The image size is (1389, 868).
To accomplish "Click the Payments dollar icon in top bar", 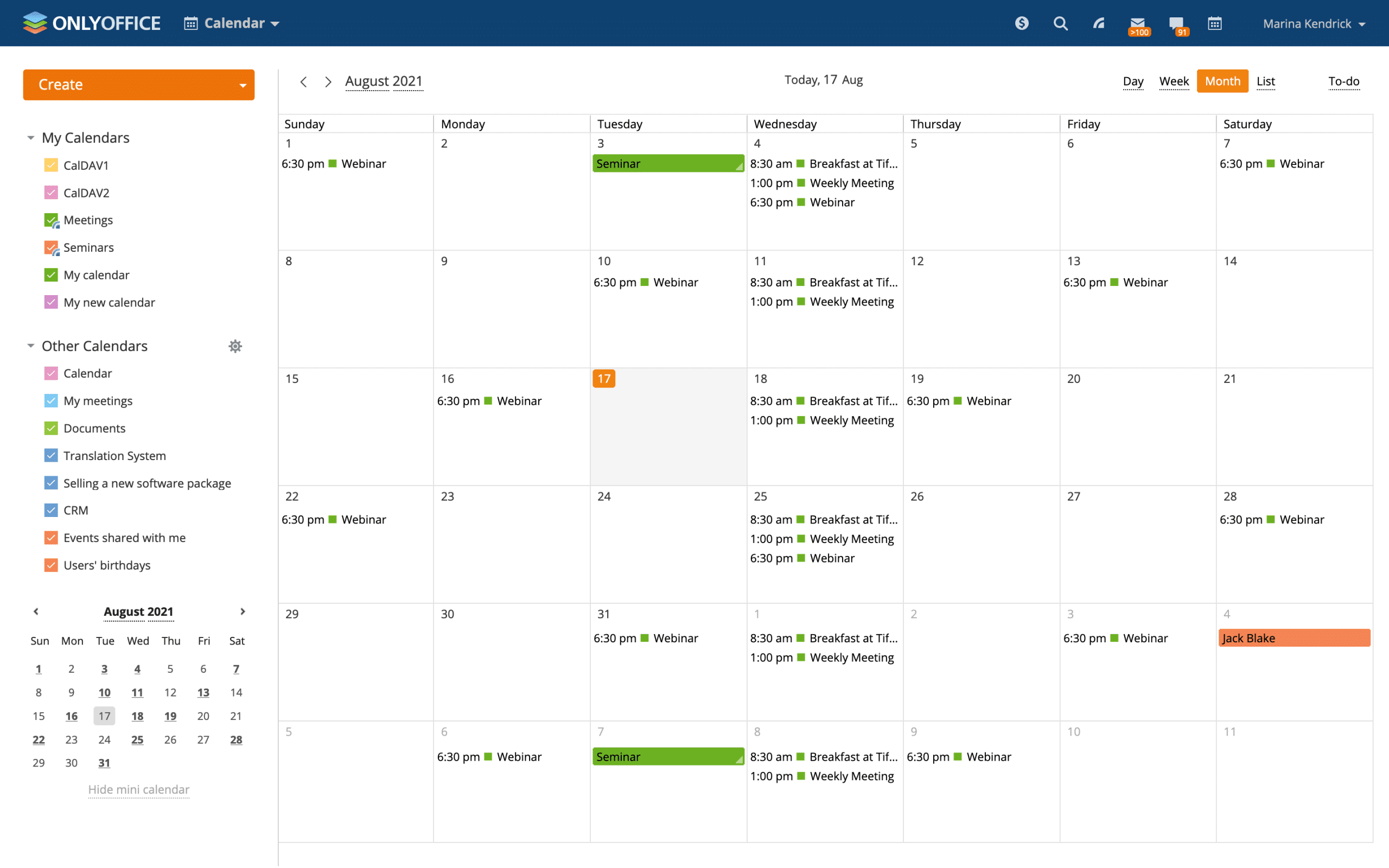I will pos(1022,23).
